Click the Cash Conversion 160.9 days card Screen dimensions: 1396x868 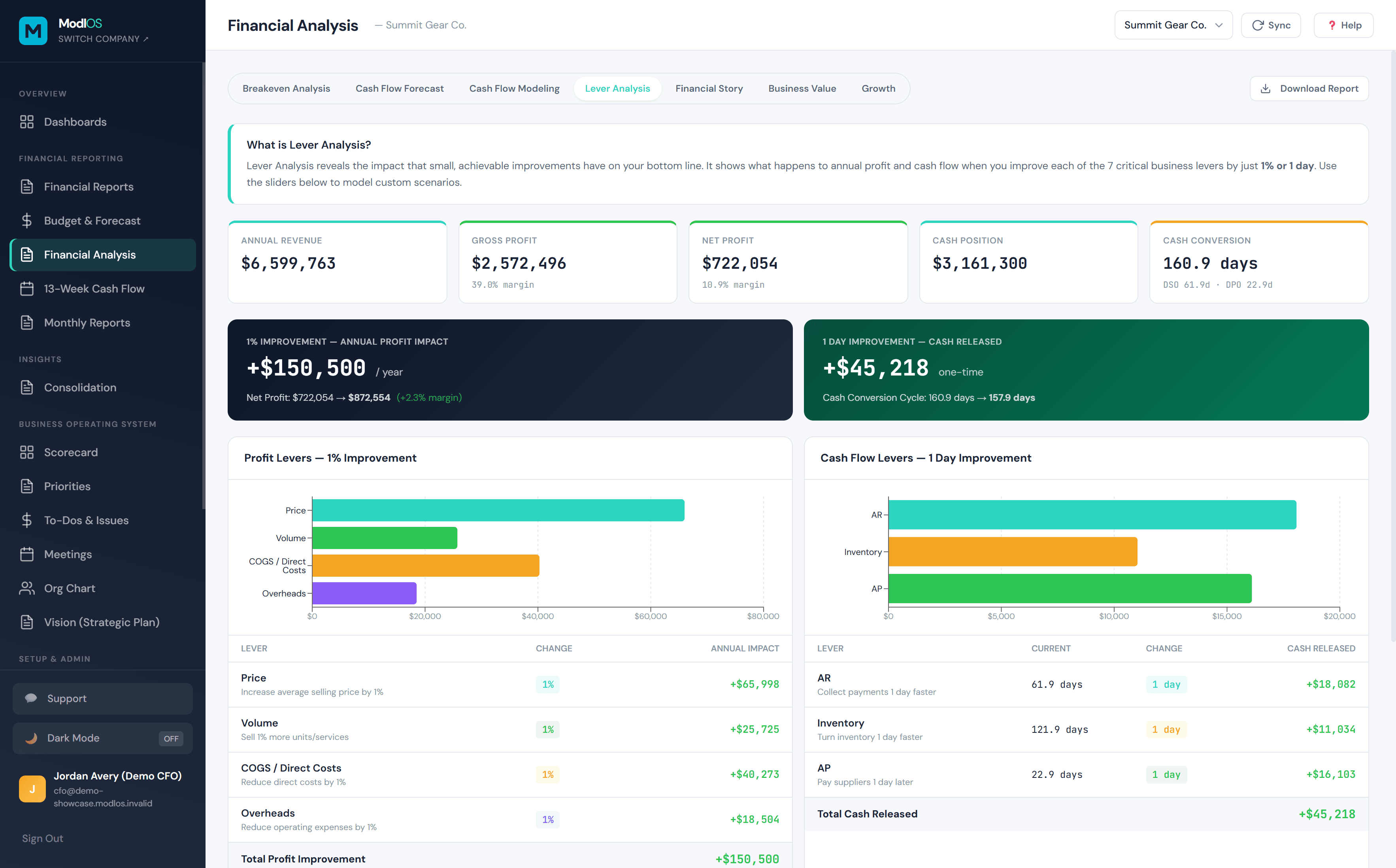click(1259, 262)
